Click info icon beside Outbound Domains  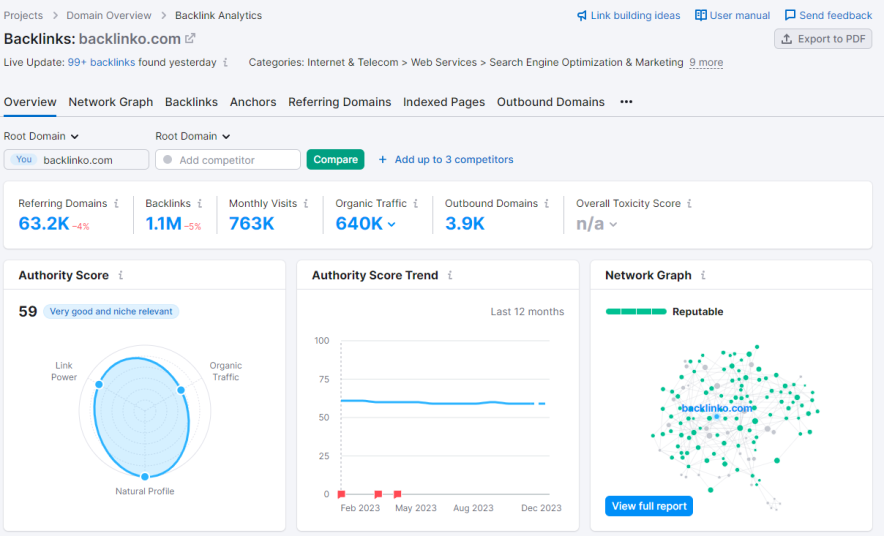click(x=549, y=203)
